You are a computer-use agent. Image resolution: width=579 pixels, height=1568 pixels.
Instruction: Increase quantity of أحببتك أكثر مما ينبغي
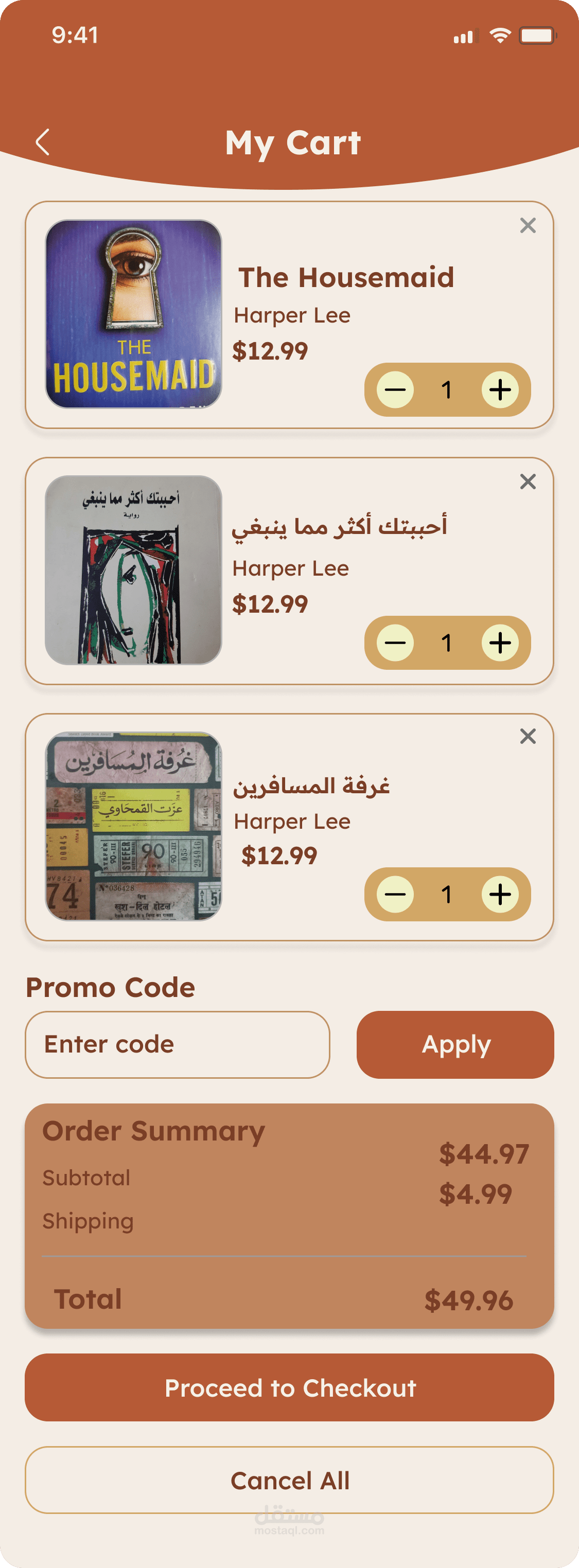coord(500,643)
